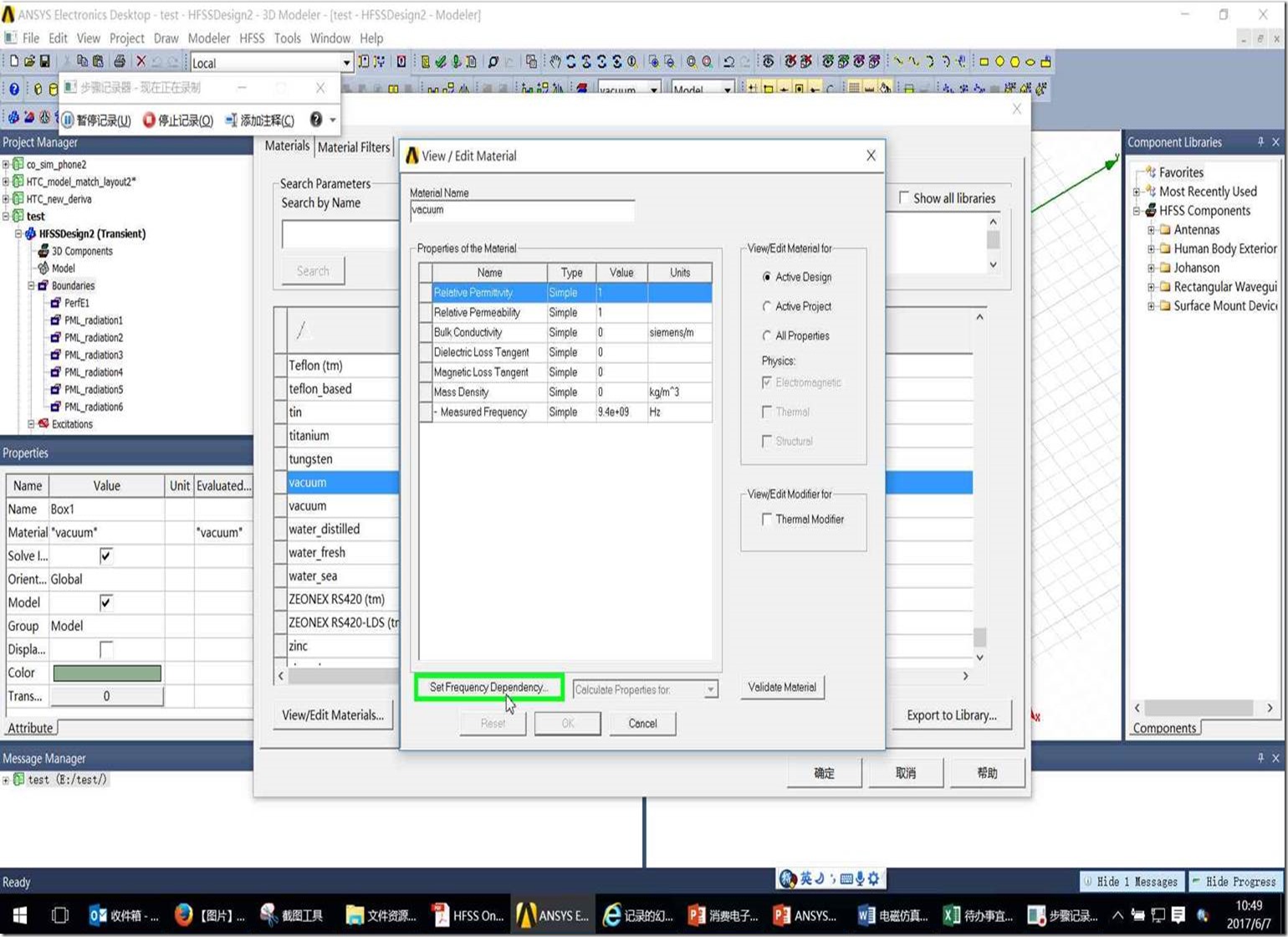Click the step recorder help icon
The width and height of the screenshot is (1288, 937).
coord(315,120)
